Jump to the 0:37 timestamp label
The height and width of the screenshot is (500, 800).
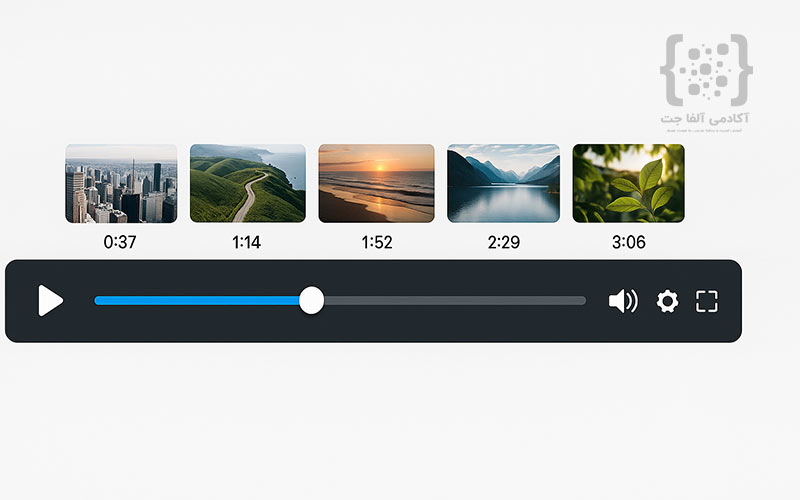tap(120, 242)
